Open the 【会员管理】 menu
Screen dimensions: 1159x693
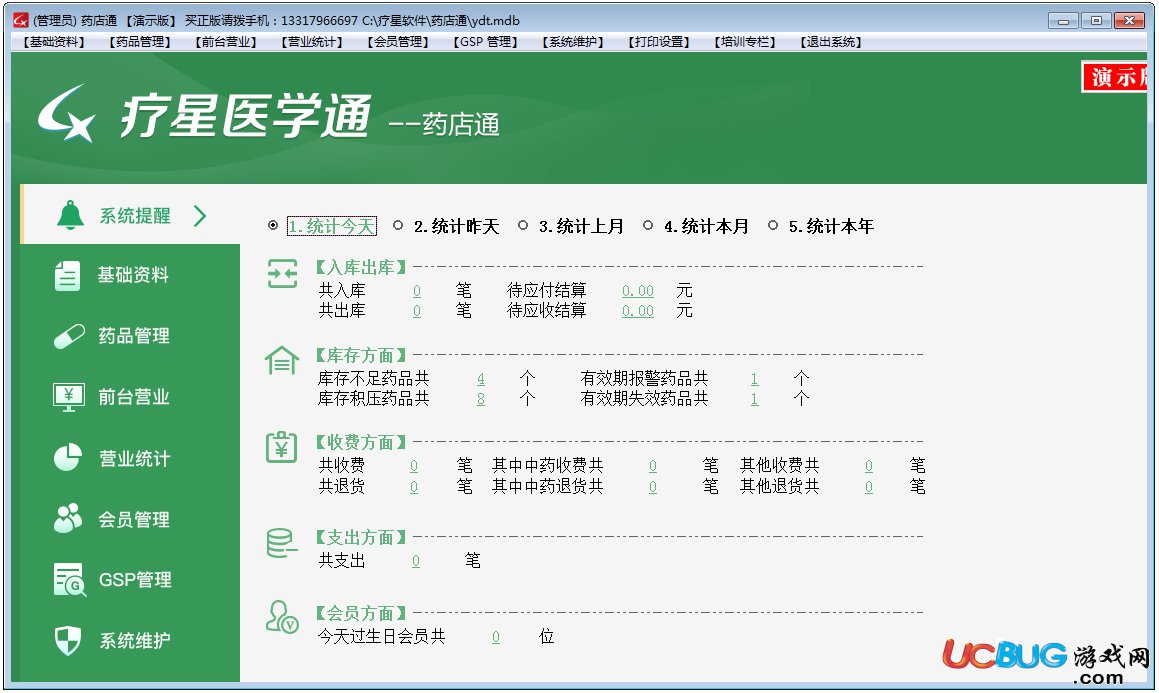tap(398, 42)
